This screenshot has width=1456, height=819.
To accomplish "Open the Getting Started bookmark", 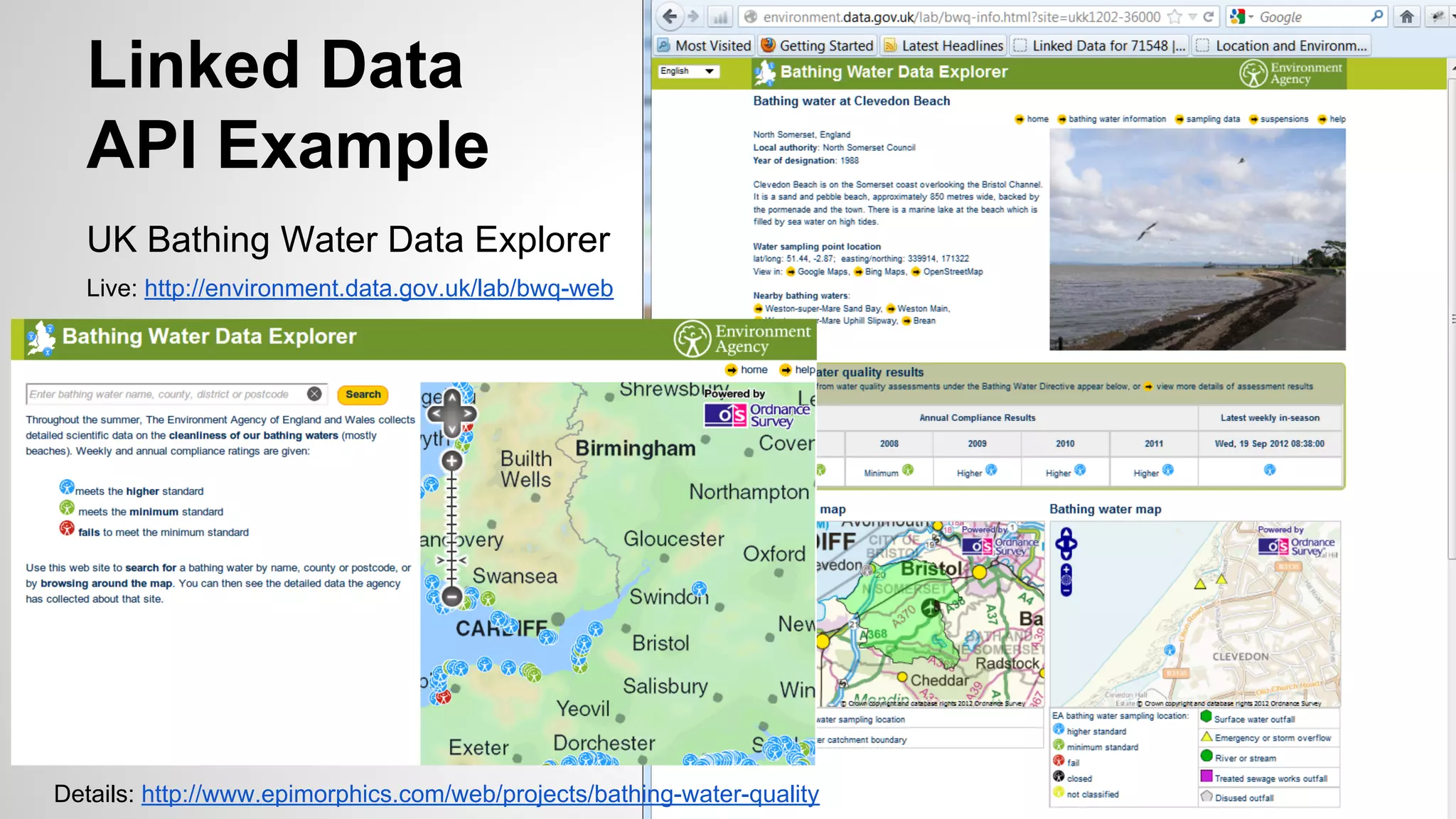I will coord(818,45).
